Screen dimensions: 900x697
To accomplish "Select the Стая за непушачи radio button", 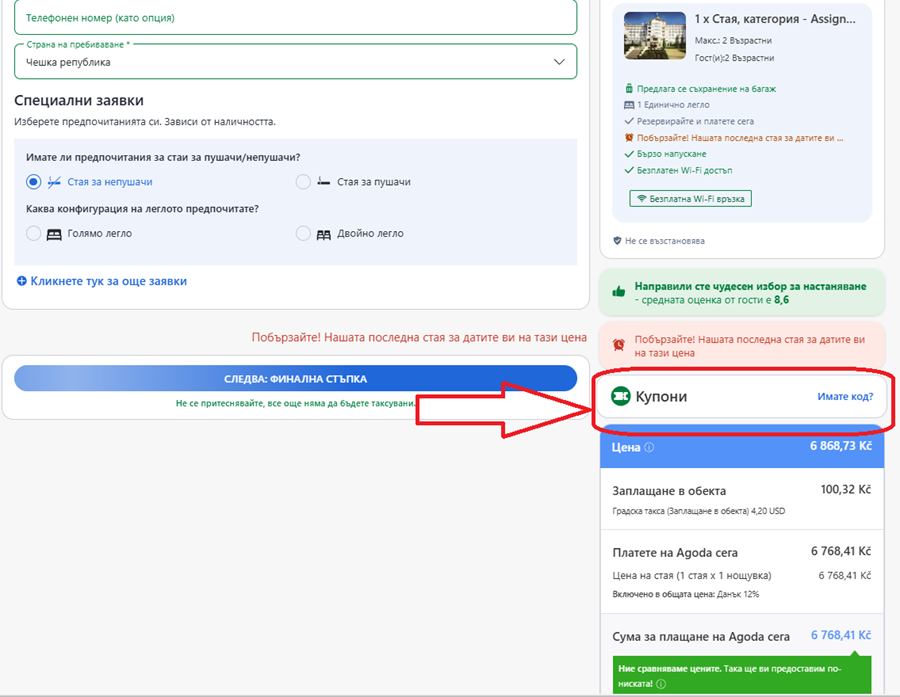I will (x=34, y=182).
